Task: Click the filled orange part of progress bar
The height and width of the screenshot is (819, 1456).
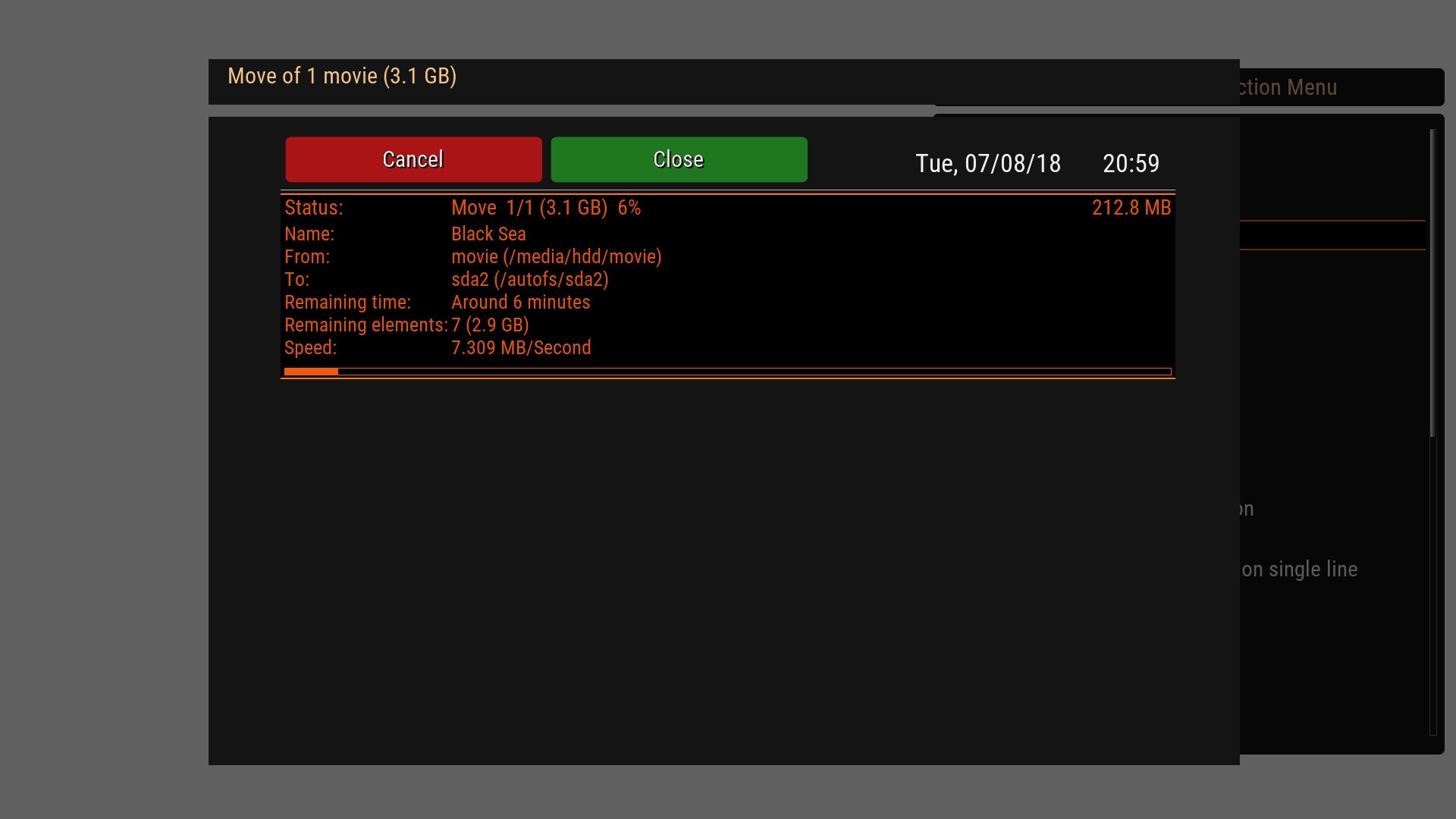Action: tap(311, 372)
